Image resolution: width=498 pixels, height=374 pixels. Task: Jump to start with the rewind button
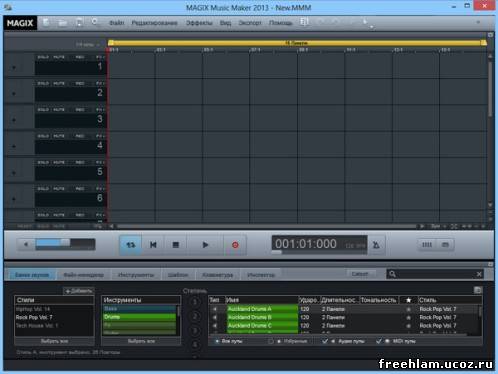(x=153, y=245)
